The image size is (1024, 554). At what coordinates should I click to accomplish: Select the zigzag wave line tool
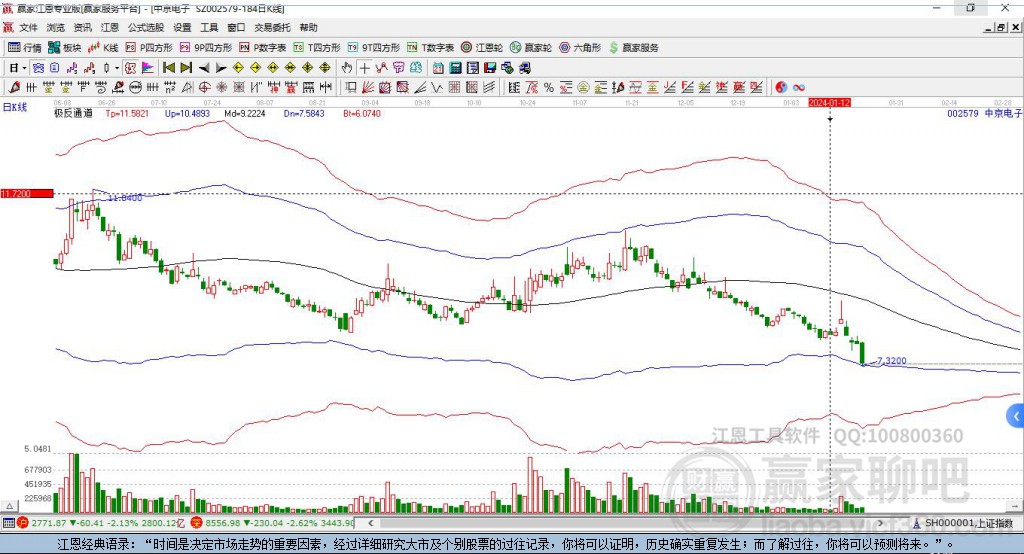[x=438, y=88]
